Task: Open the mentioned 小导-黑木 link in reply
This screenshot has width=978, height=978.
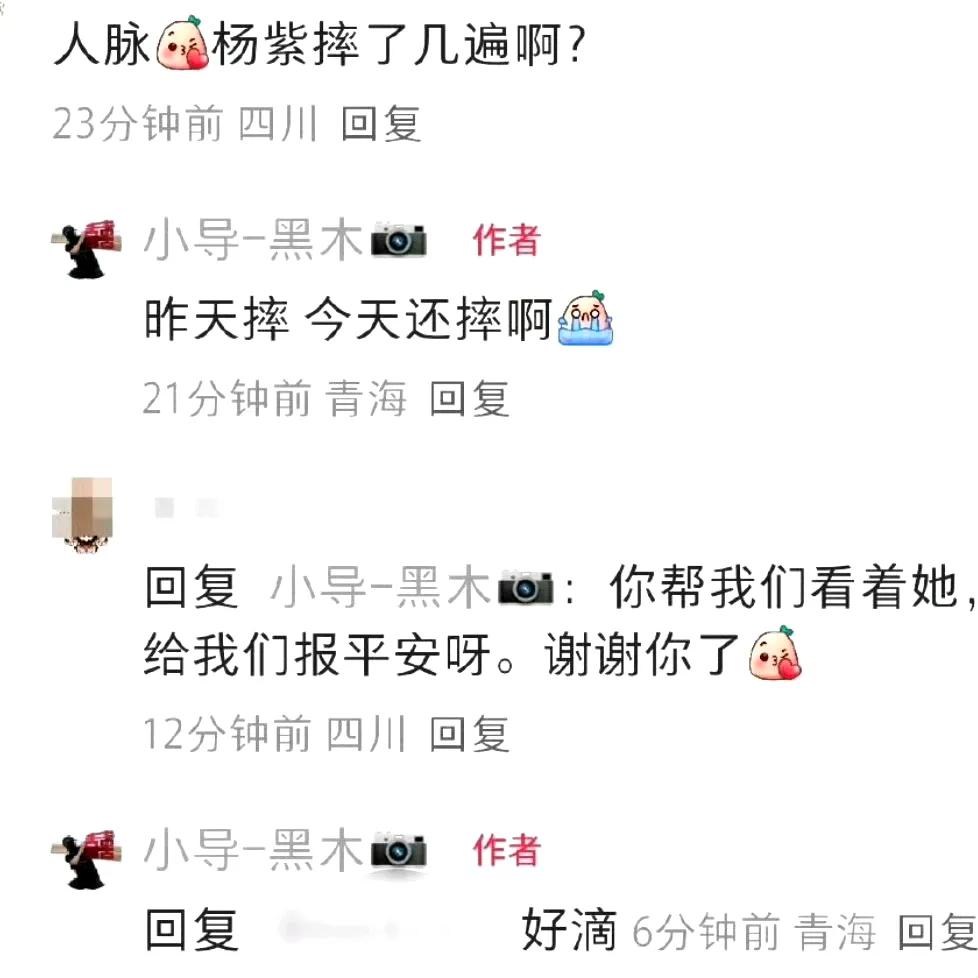Action: pos(380,586)
